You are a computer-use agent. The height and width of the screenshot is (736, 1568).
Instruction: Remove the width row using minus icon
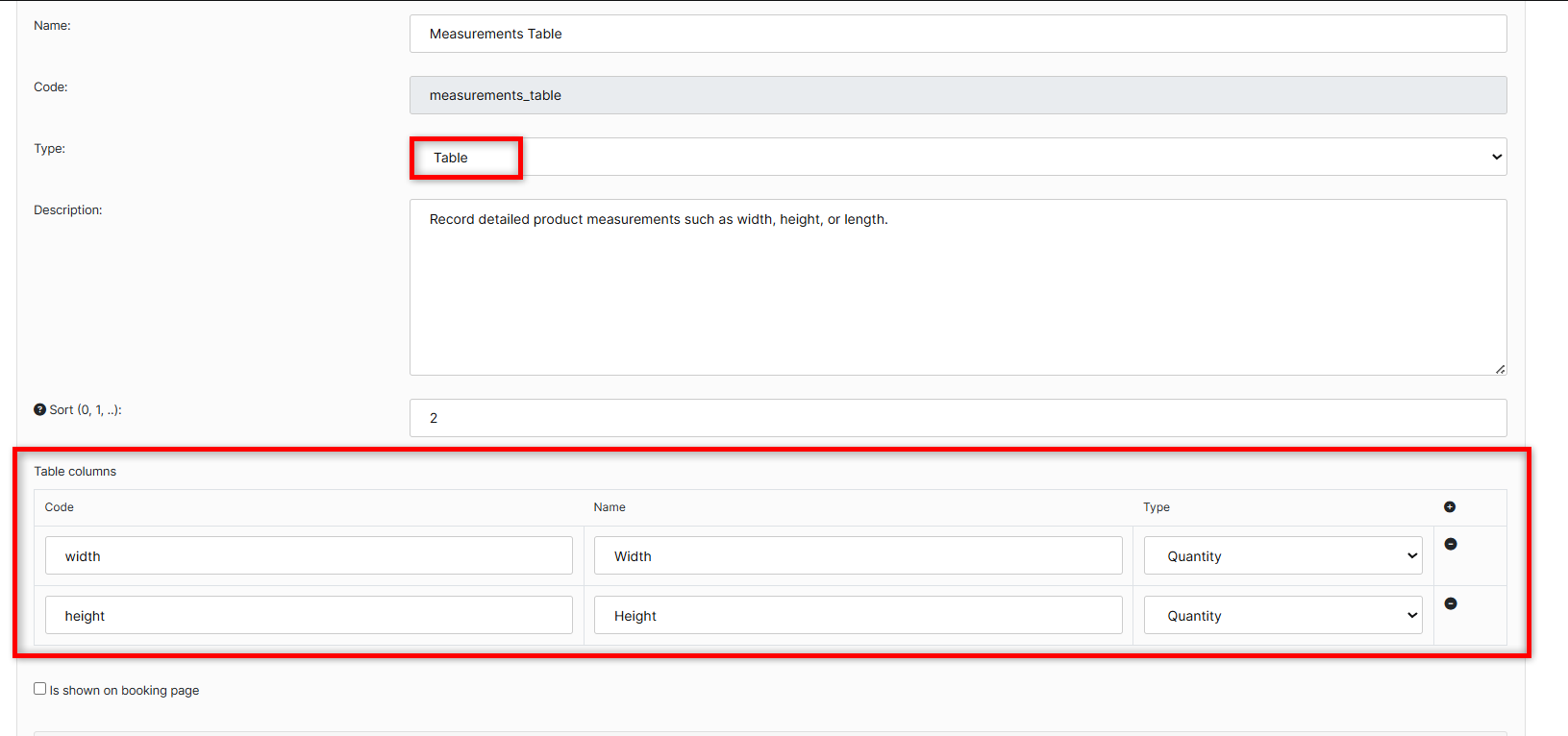[1451, 544]
